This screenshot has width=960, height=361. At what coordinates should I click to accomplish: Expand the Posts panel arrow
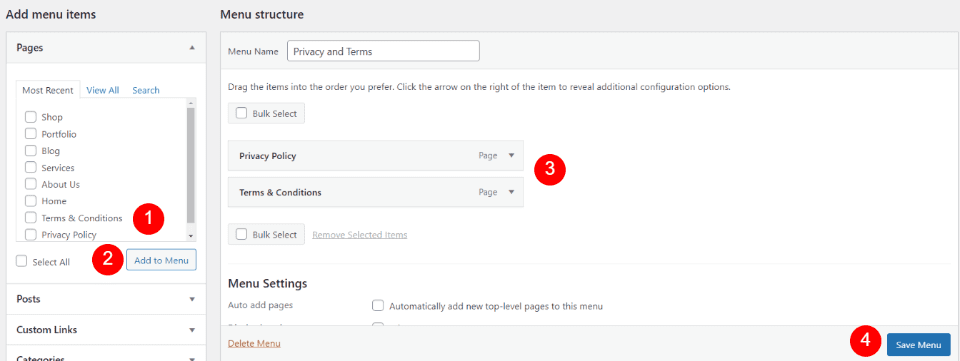tap(192, 299)
